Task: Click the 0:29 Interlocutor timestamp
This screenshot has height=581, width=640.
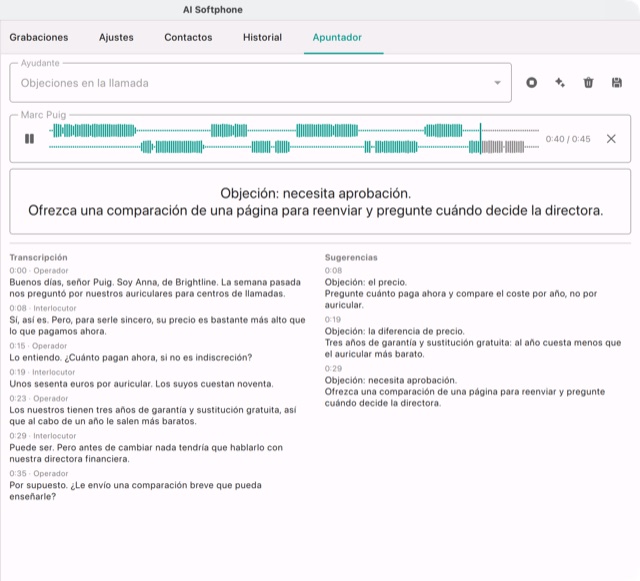Action: [43, 436]
